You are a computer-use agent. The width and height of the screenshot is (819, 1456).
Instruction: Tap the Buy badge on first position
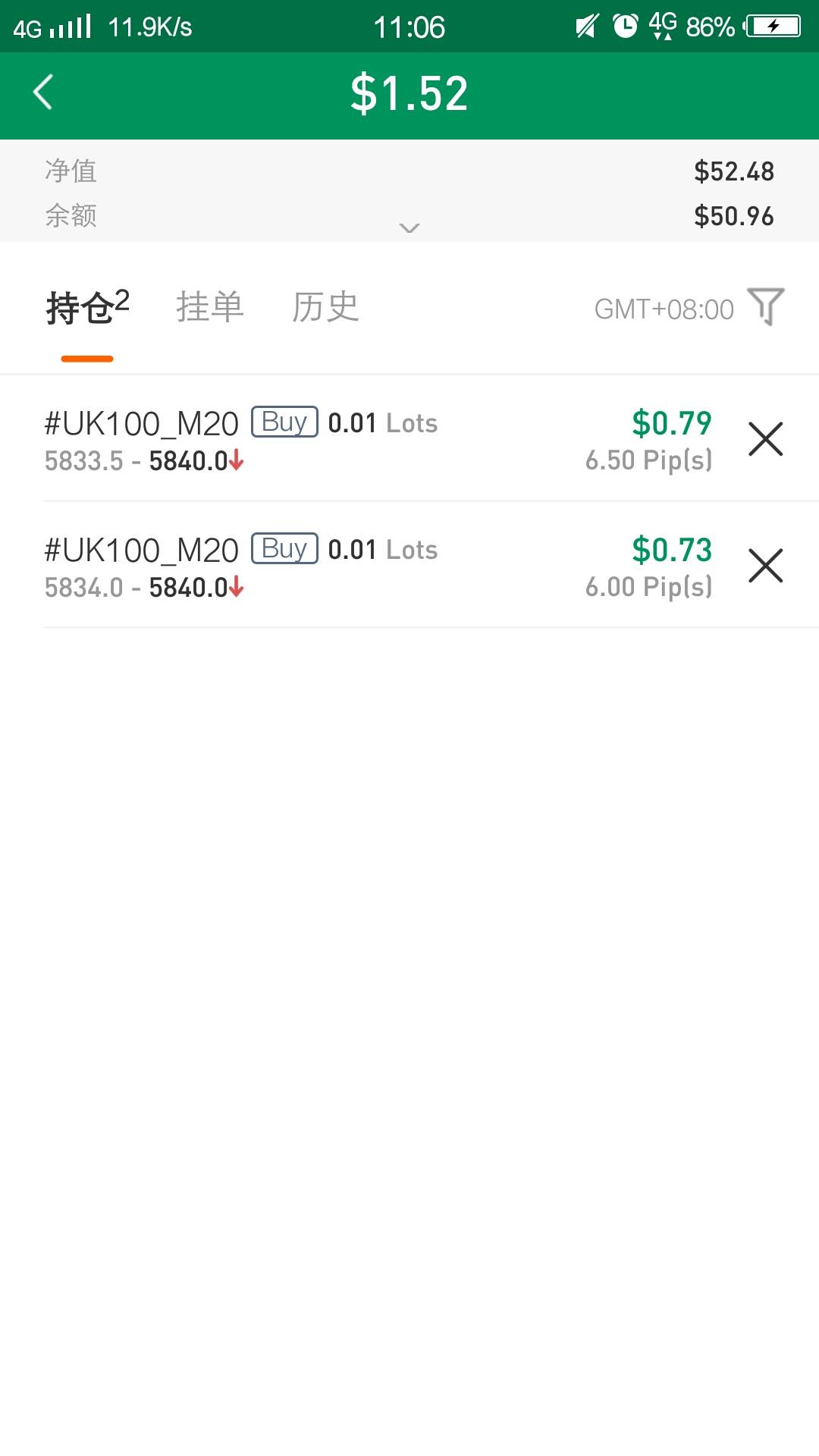click(284, 422)
